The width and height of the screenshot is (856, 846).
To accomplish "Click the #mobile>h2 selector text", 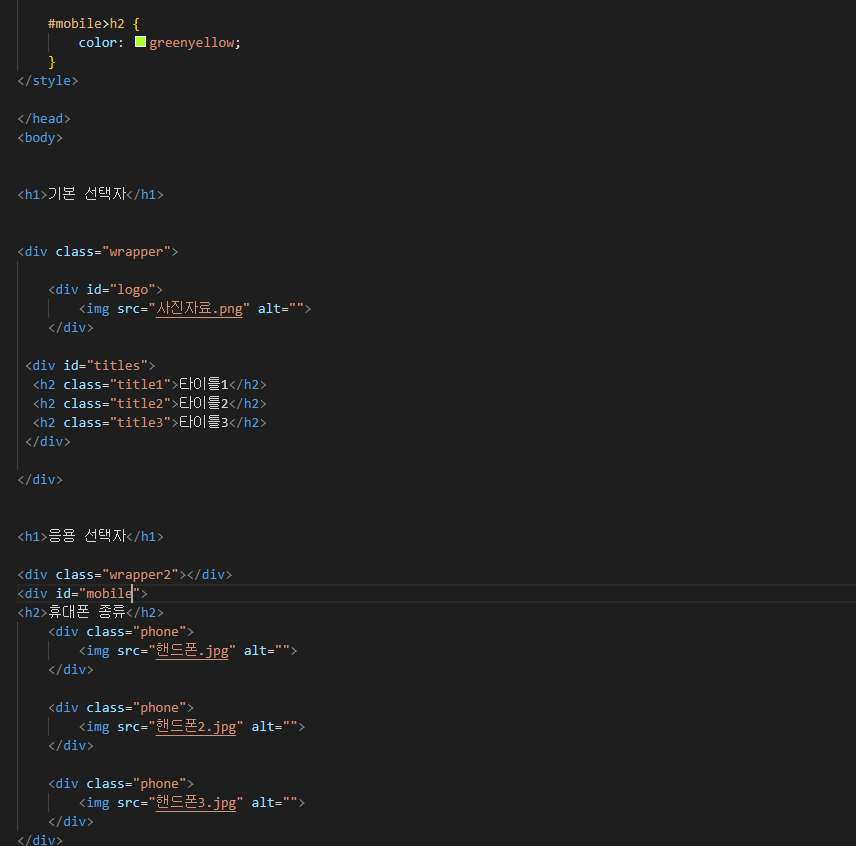I will pyautogui.click(x=86, y=23).
